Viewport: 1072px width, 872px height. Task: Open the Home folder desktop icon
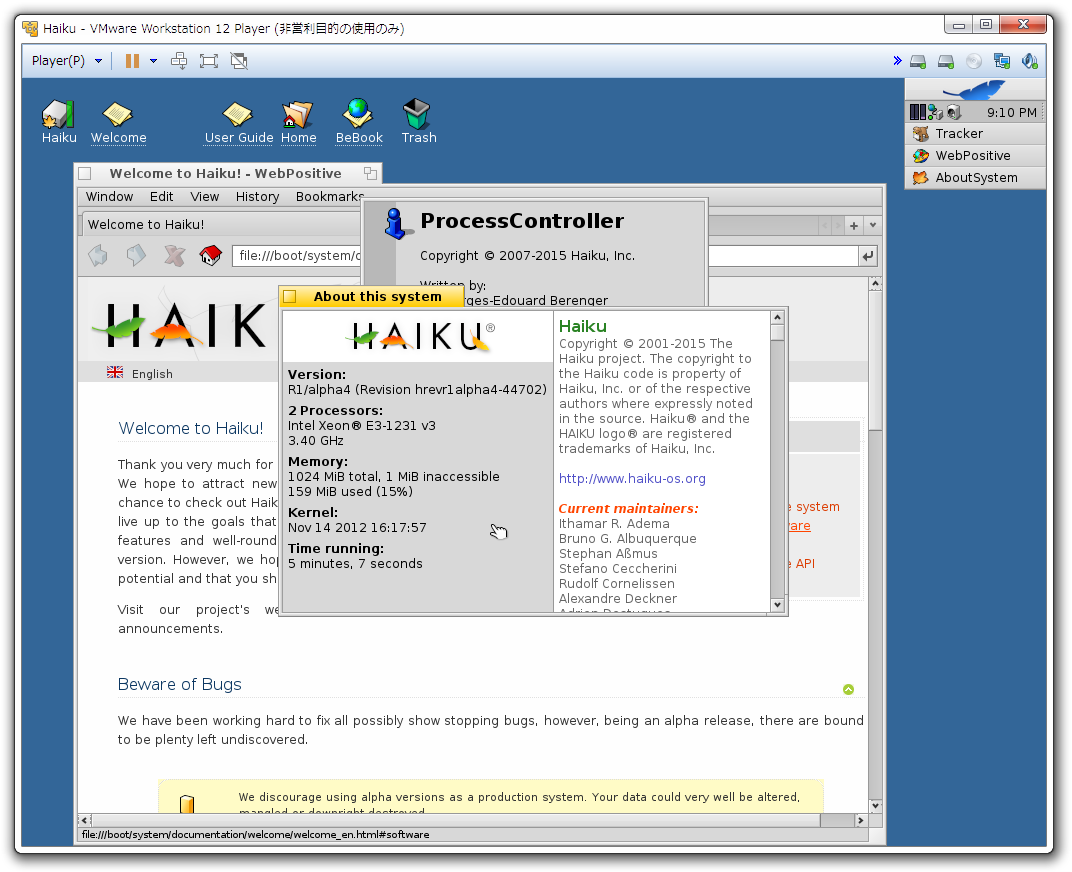click(298, 122)
